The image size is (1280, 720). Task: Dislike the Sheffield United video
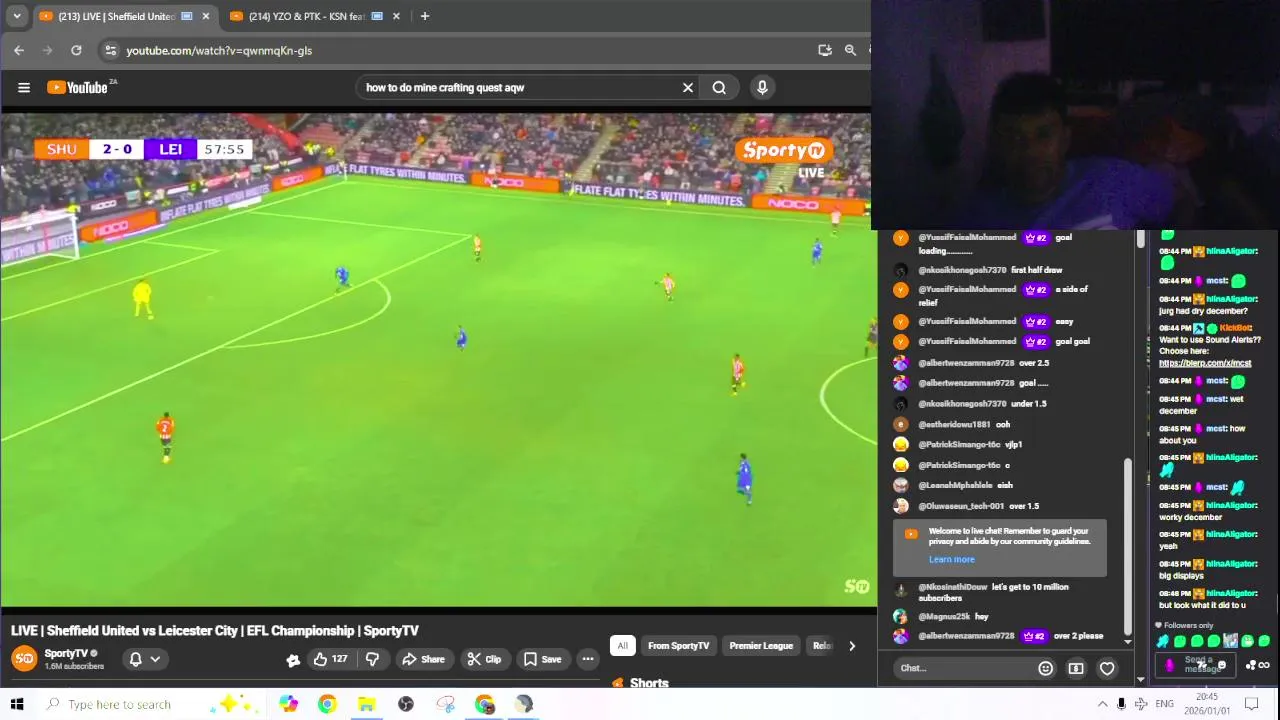pyautogui.click(x=372, y=659)
